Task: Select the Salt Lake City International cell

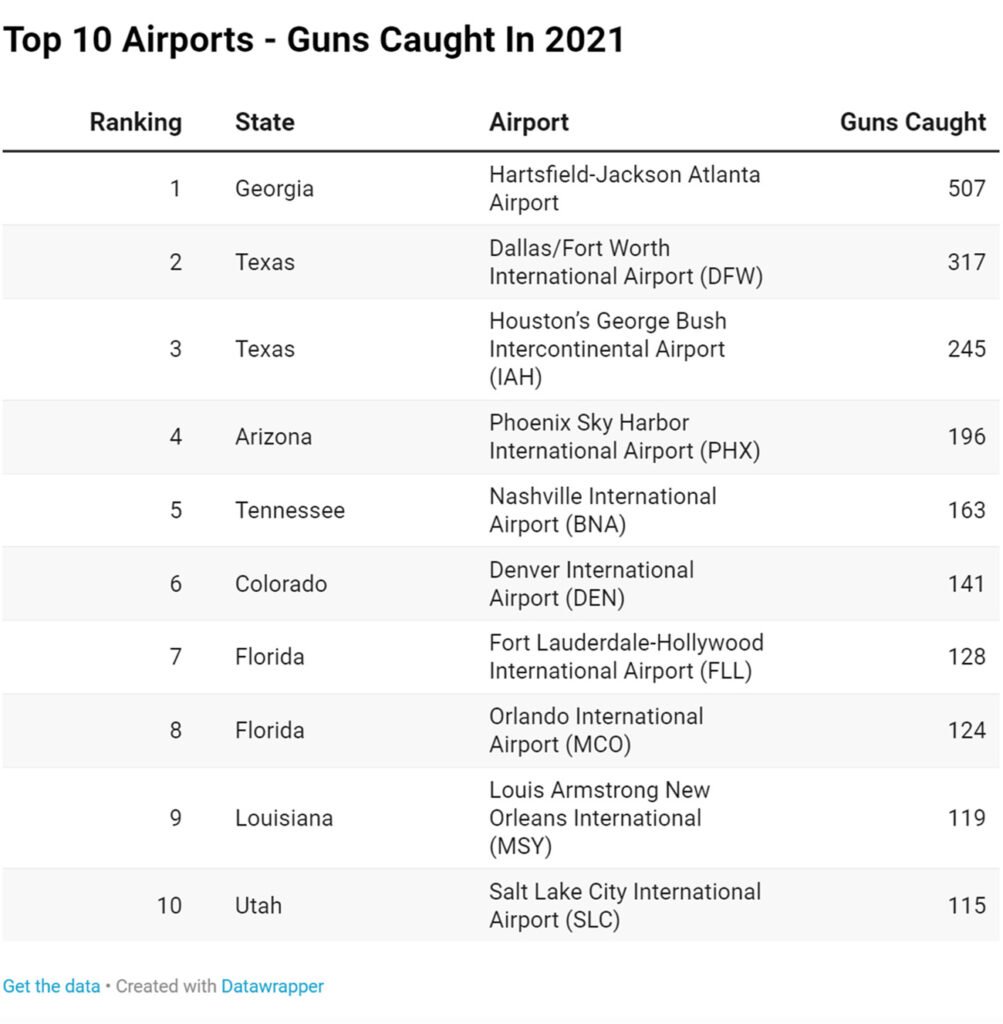Action: 625,905
